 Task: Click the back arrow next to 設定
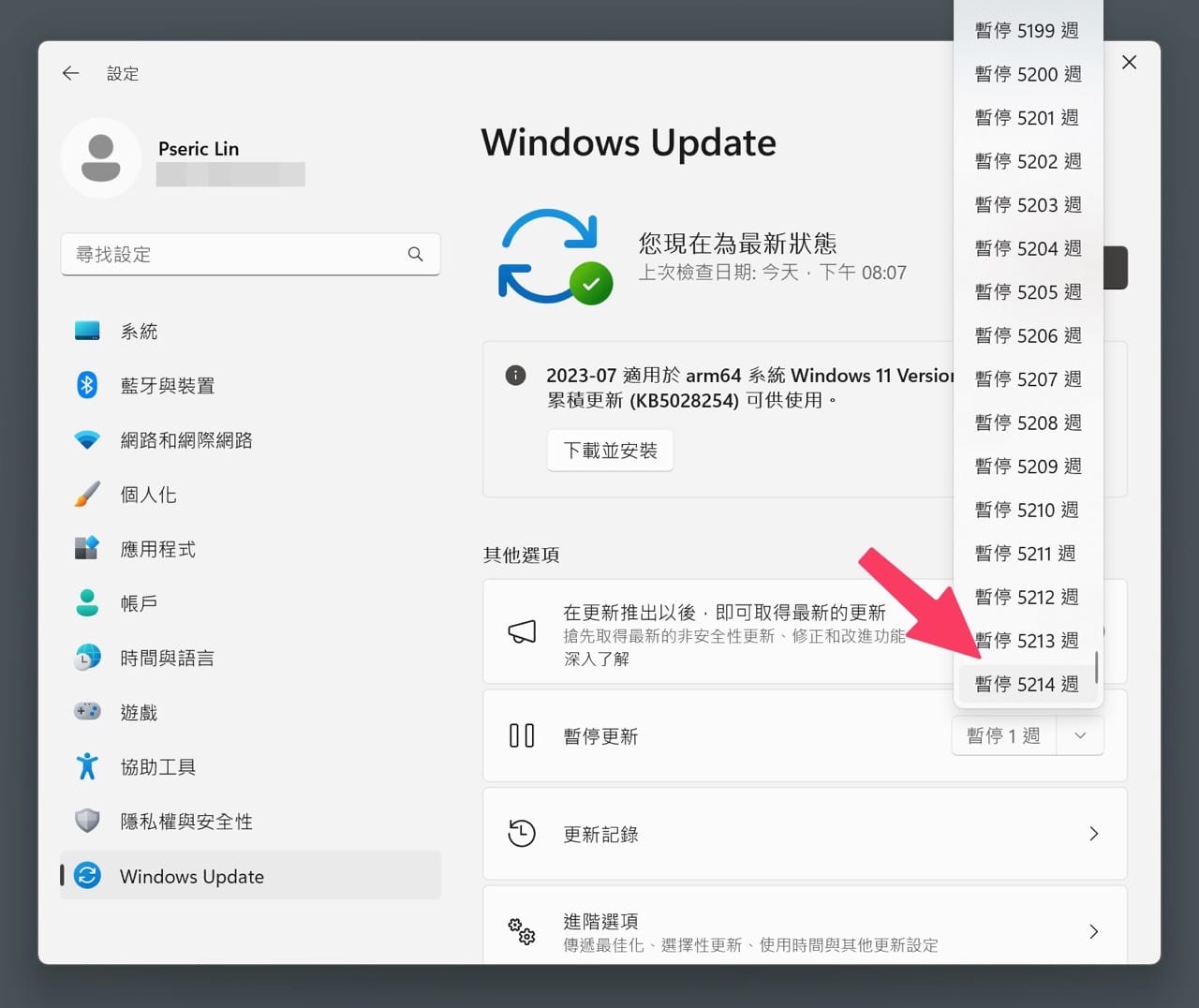coord(70,73)
